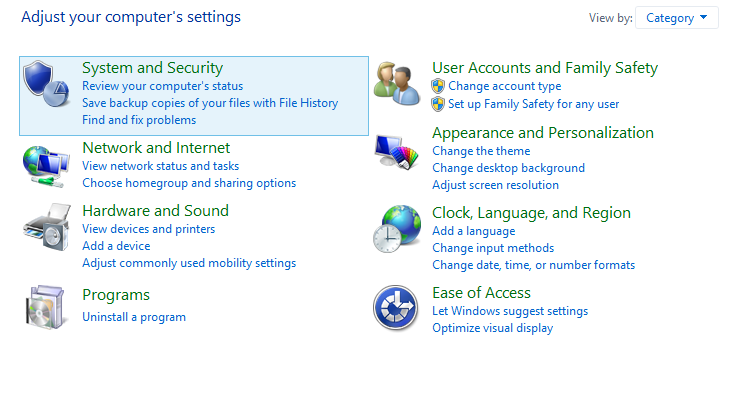Expand the View by Category dropdown
Image resolution: width=732 pixels, height=399 pixels.
[x=676, y=18]
